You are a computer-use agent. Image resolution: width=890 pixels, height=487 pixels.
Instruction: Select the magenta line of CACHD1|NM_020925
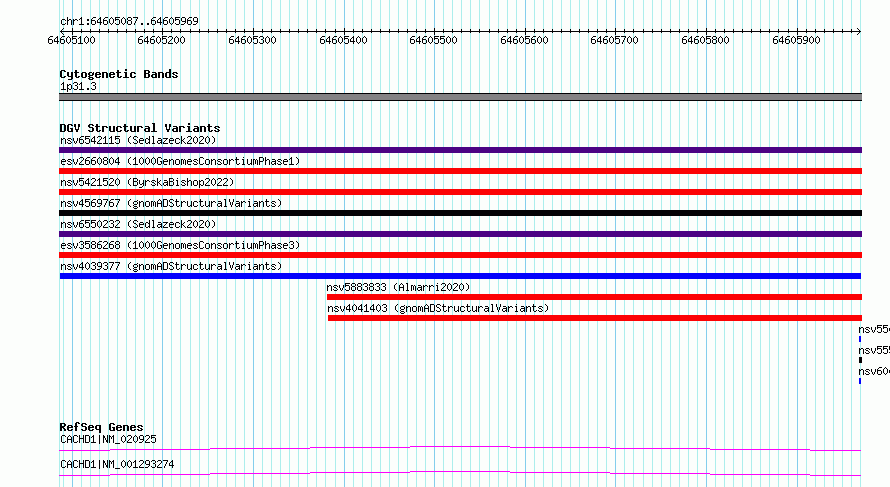(x=460, y=449)
